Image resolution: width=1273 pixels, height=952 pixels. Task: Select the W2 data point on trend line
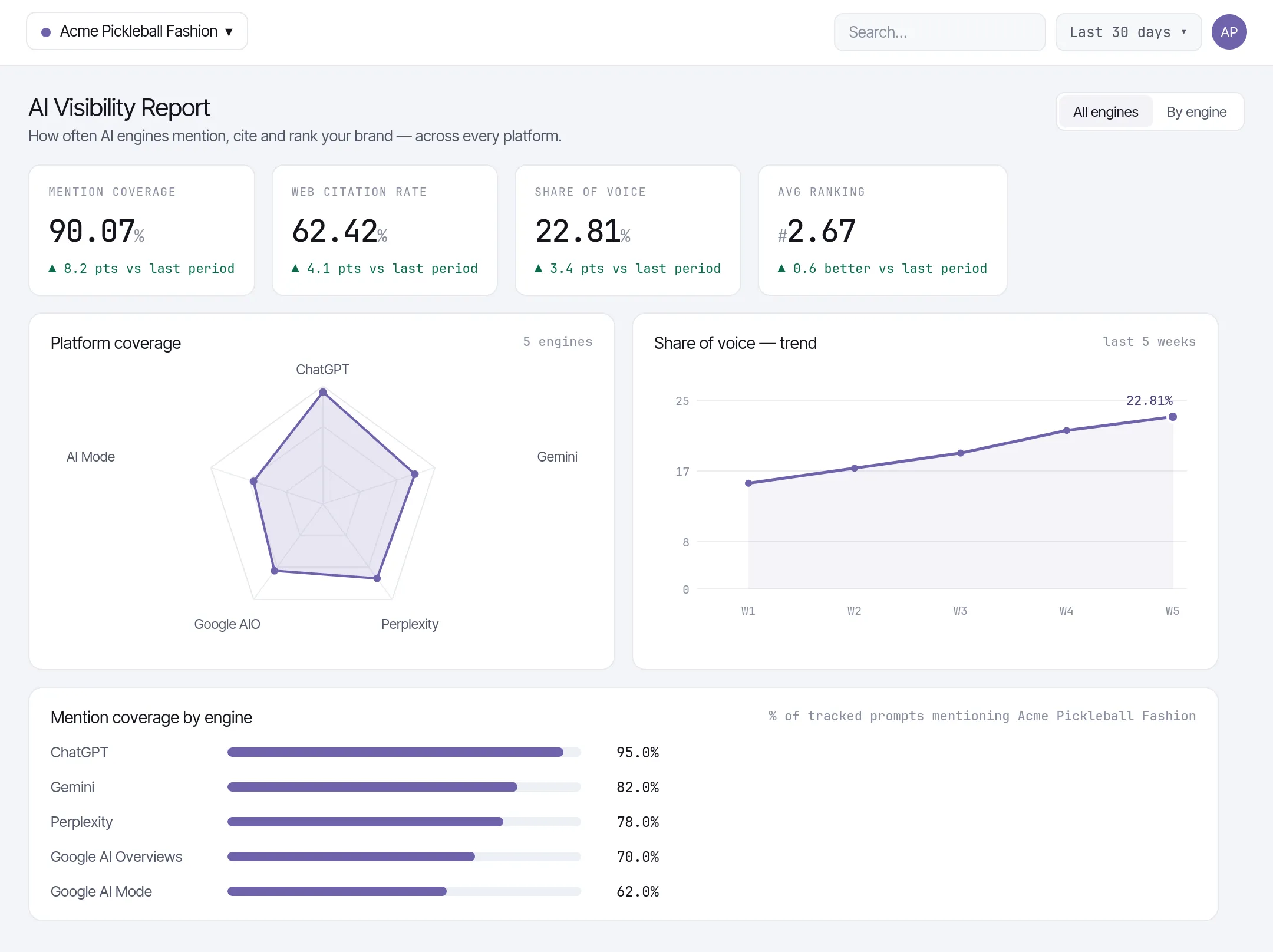coord(855,468)
